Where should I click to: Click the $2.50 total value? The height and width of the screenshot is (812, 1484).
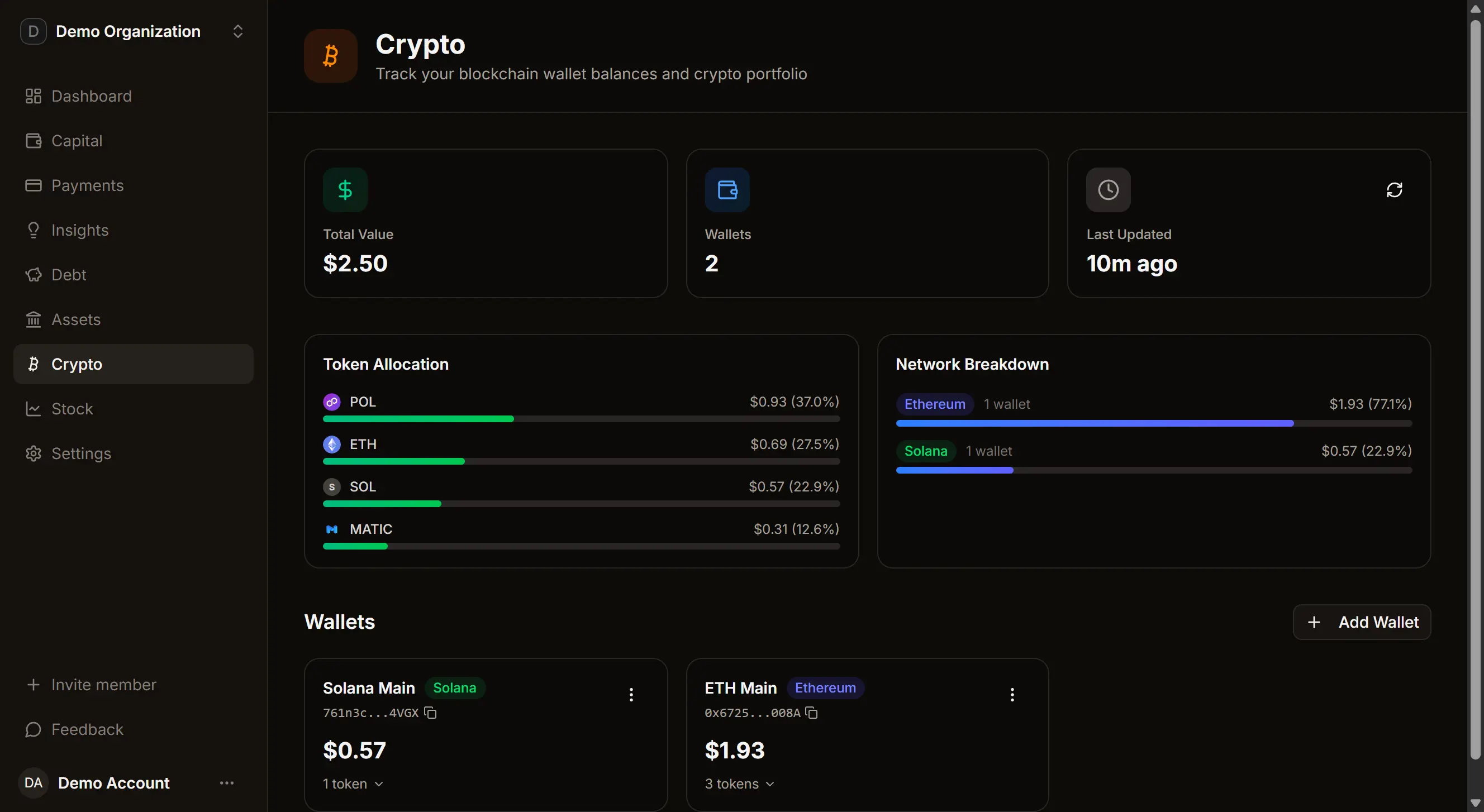[x=355, y=264]
